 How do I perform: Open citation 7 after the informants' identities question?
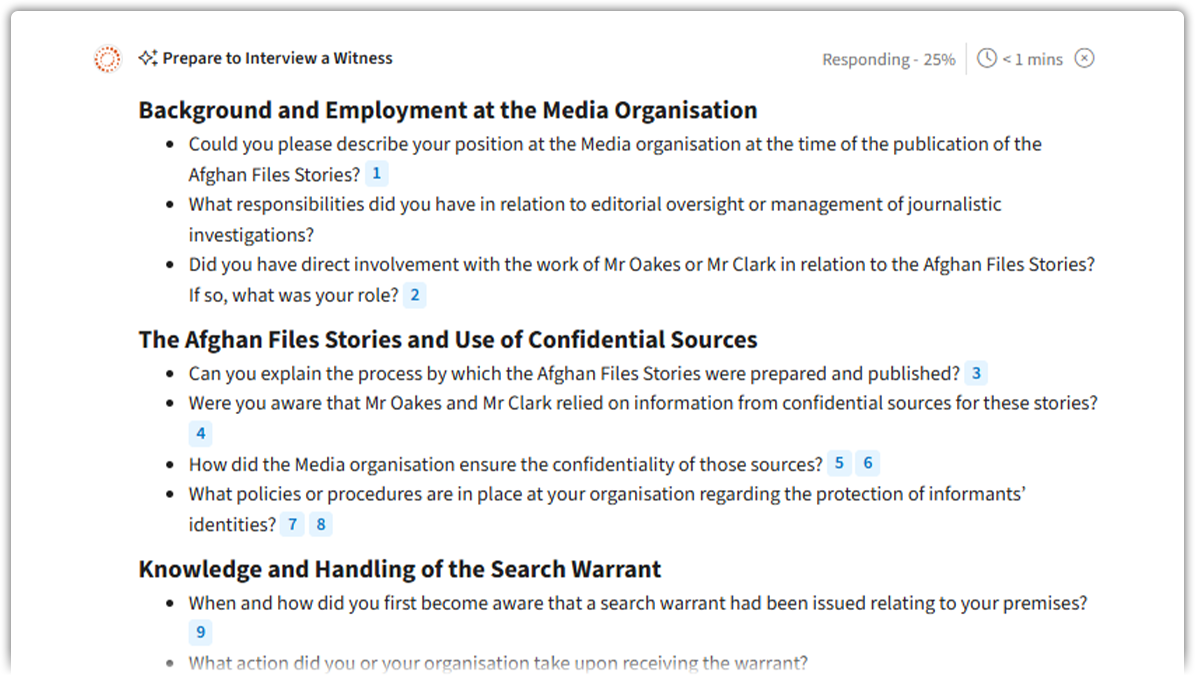[x=291, y=523]
